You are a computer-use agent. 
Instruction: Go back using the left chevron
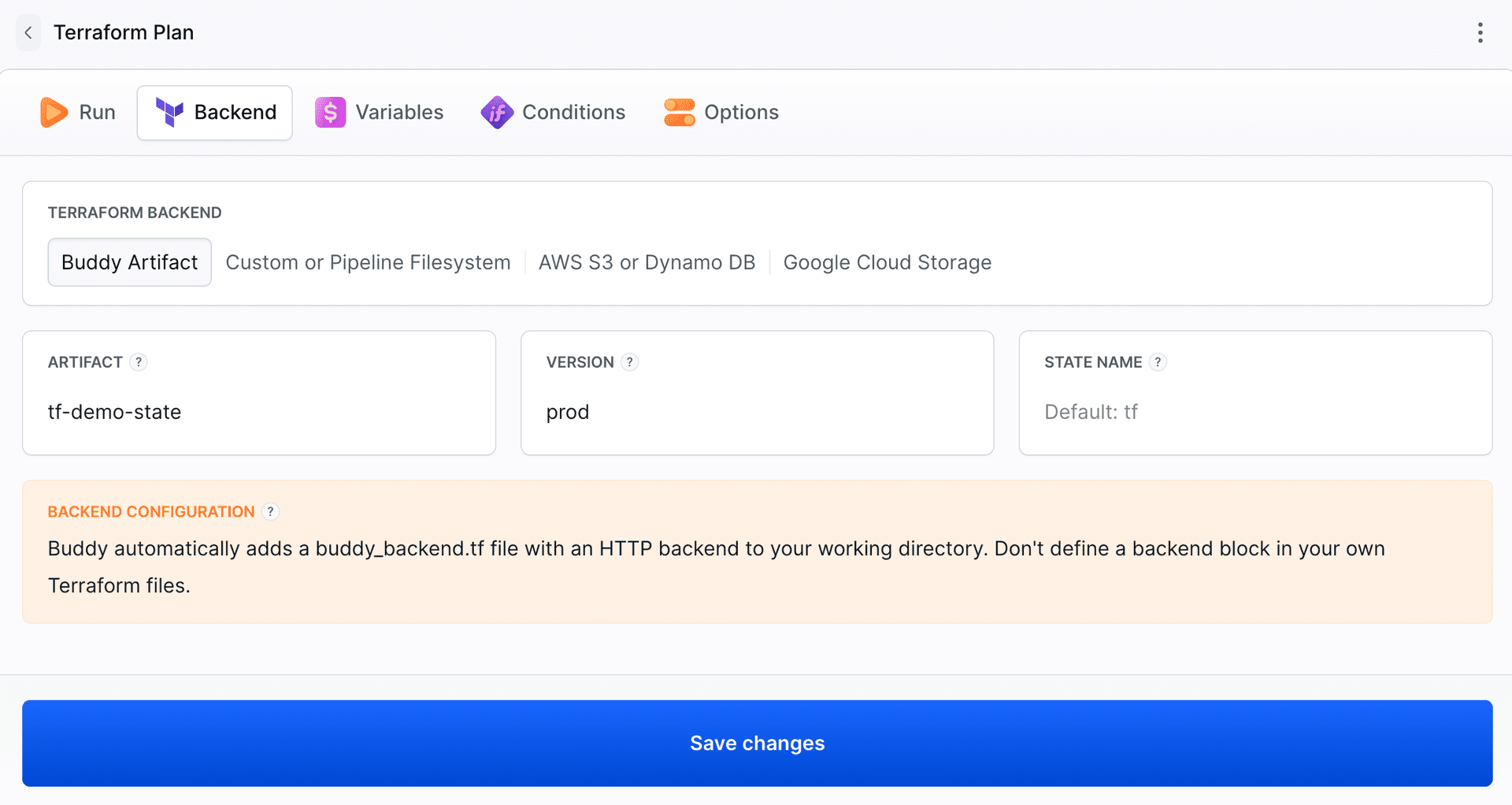[28, 32]
